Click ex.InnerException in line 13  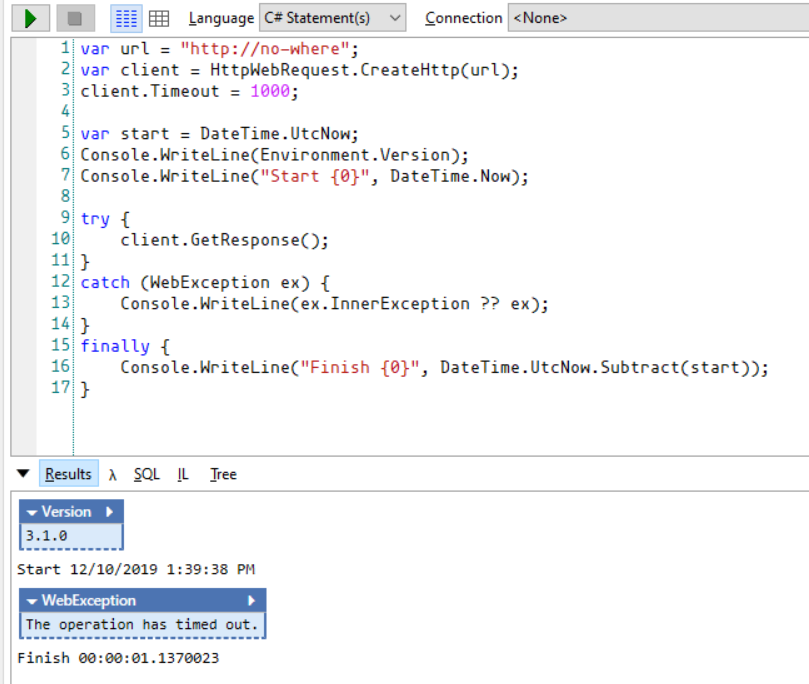pos(385,304)
